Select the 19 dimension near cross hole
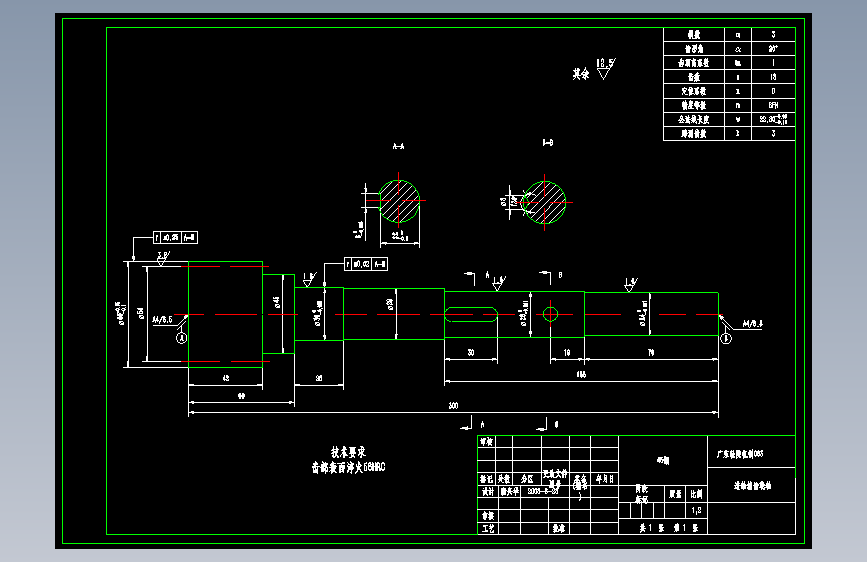867x562 pixels. click(567, 352)
